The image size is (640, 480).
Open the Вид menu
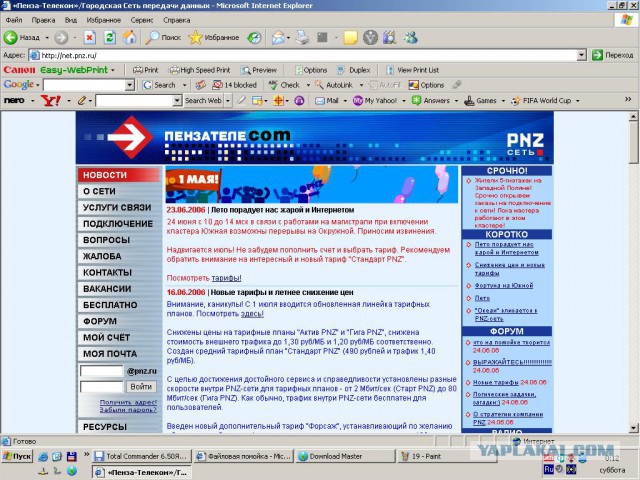click(x=71, y=20)
